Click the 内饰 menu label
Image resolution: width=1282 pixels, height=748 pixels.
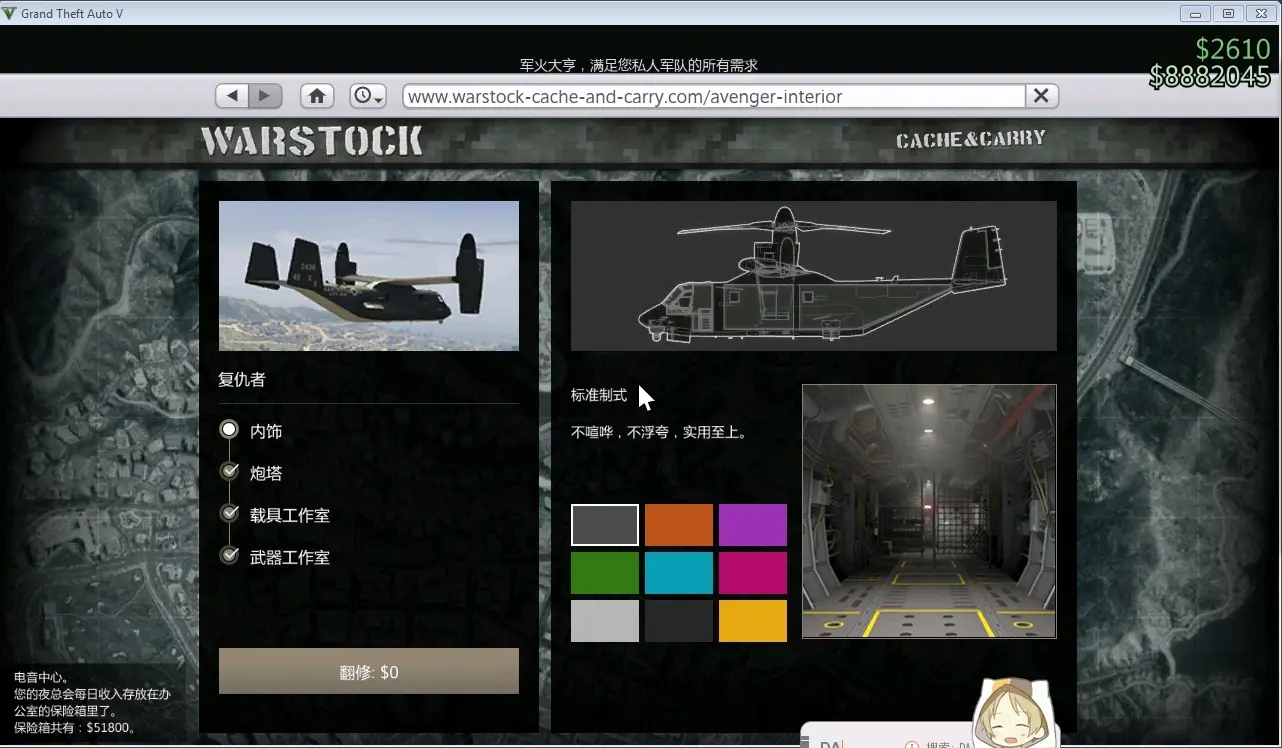[x=266, y=431]
